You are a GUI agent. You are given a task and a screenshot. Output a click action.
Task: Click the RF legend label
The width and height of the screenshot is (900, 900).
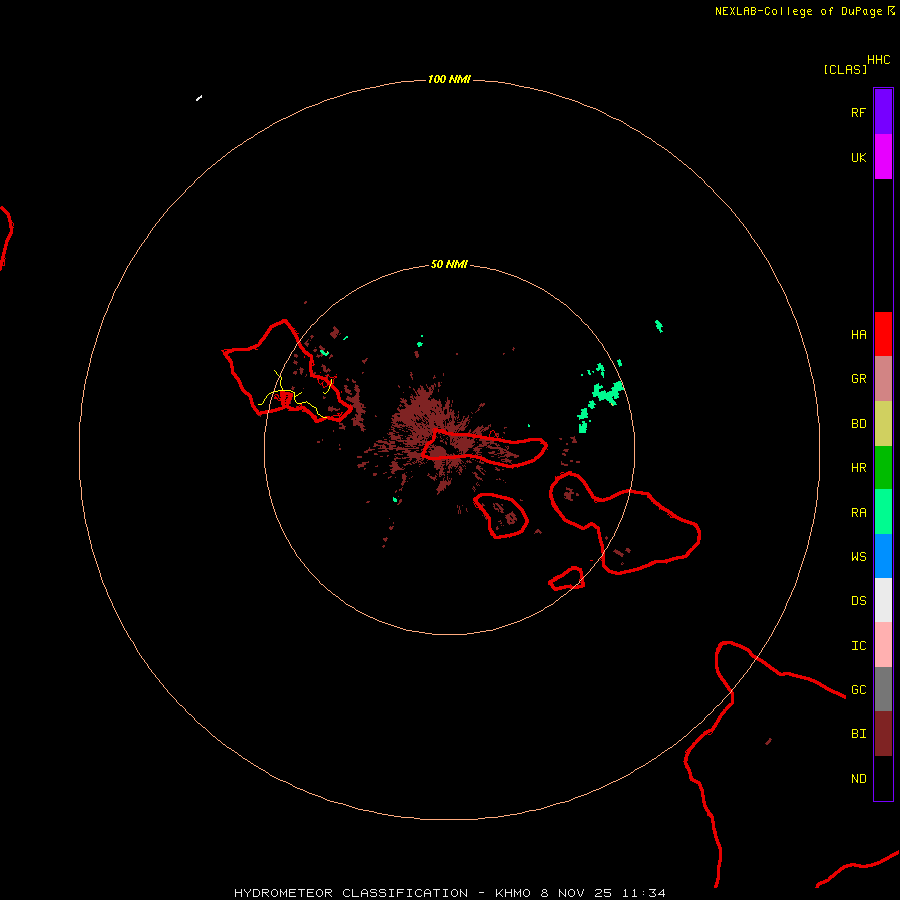click(858, 113)
